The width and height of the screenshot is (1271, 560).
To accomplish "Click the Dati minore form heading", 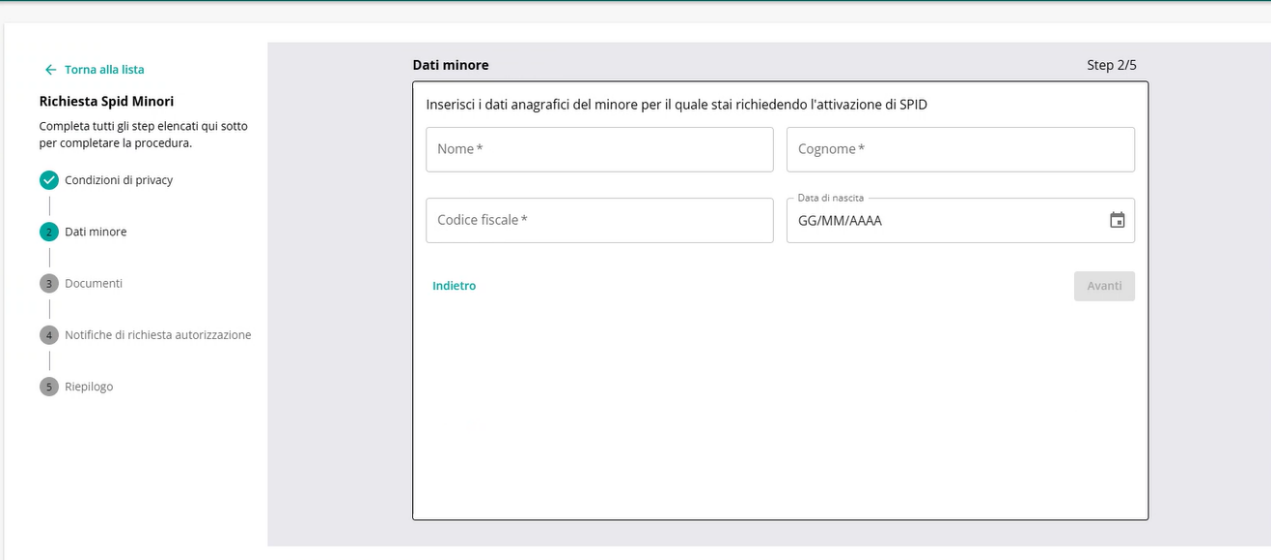I will click(451, 65).
